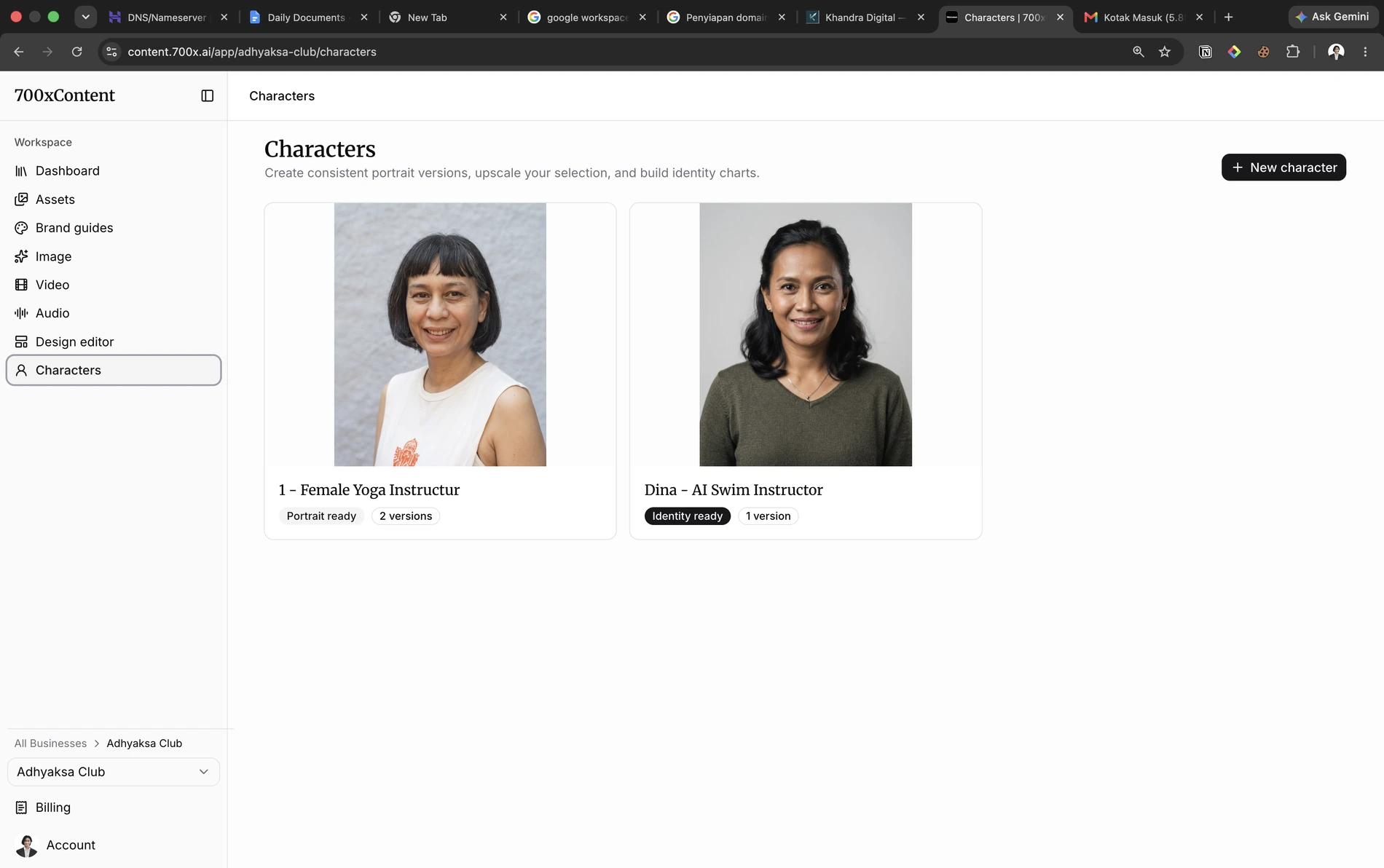Click the '1 – Female Yoga Instructur' title
The image size is (1384, 868).
click(x=369, y=490)
